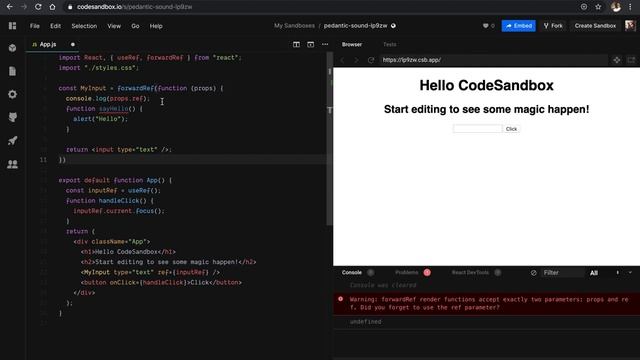
Task: Open Chrome three-dot menu
Action: (631, 7)
